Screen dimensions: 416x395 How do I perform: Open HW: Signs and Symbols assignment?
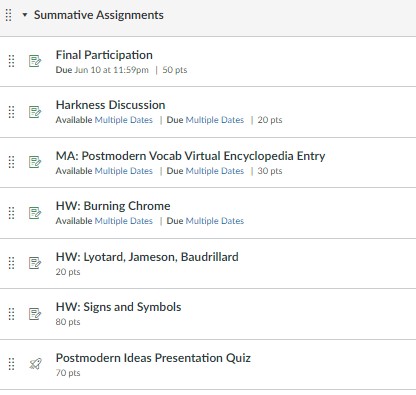(x=118, y=307)
